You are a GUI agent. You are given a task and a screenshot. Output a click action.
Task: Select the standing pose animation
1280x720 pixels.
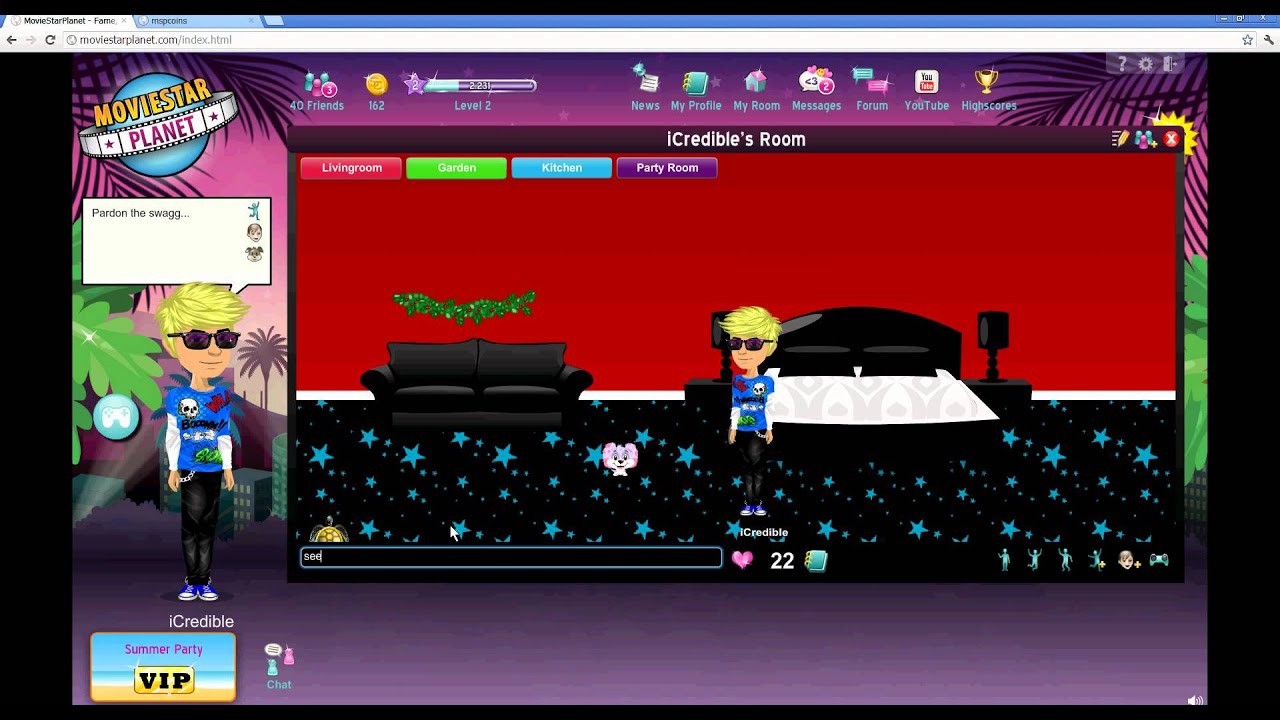[x=1005, y=560]
